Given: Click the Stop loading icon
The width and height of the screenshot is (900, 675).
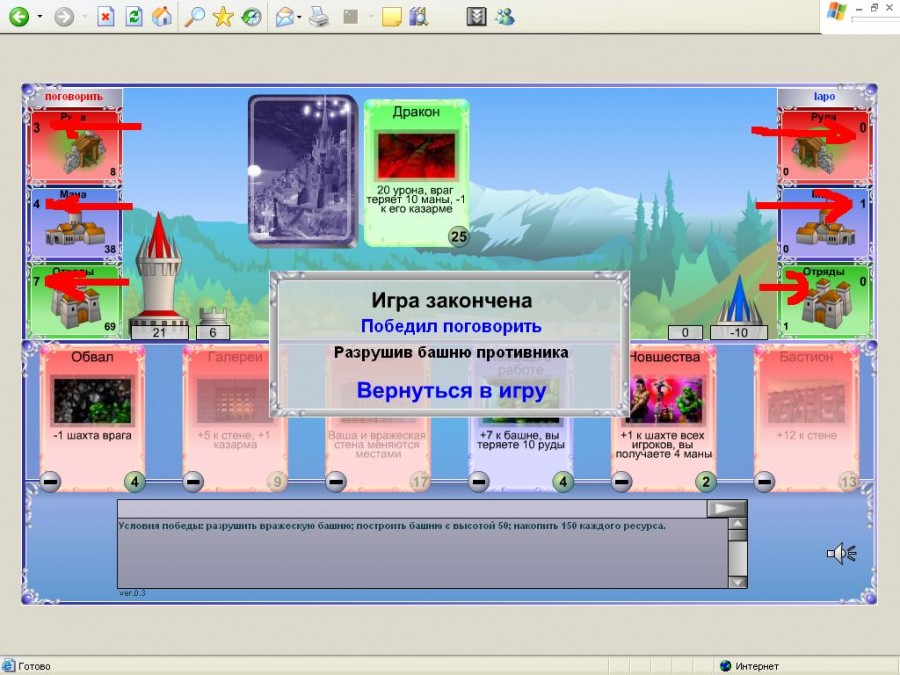Looking at the screenshot, I should click(106, 16).
